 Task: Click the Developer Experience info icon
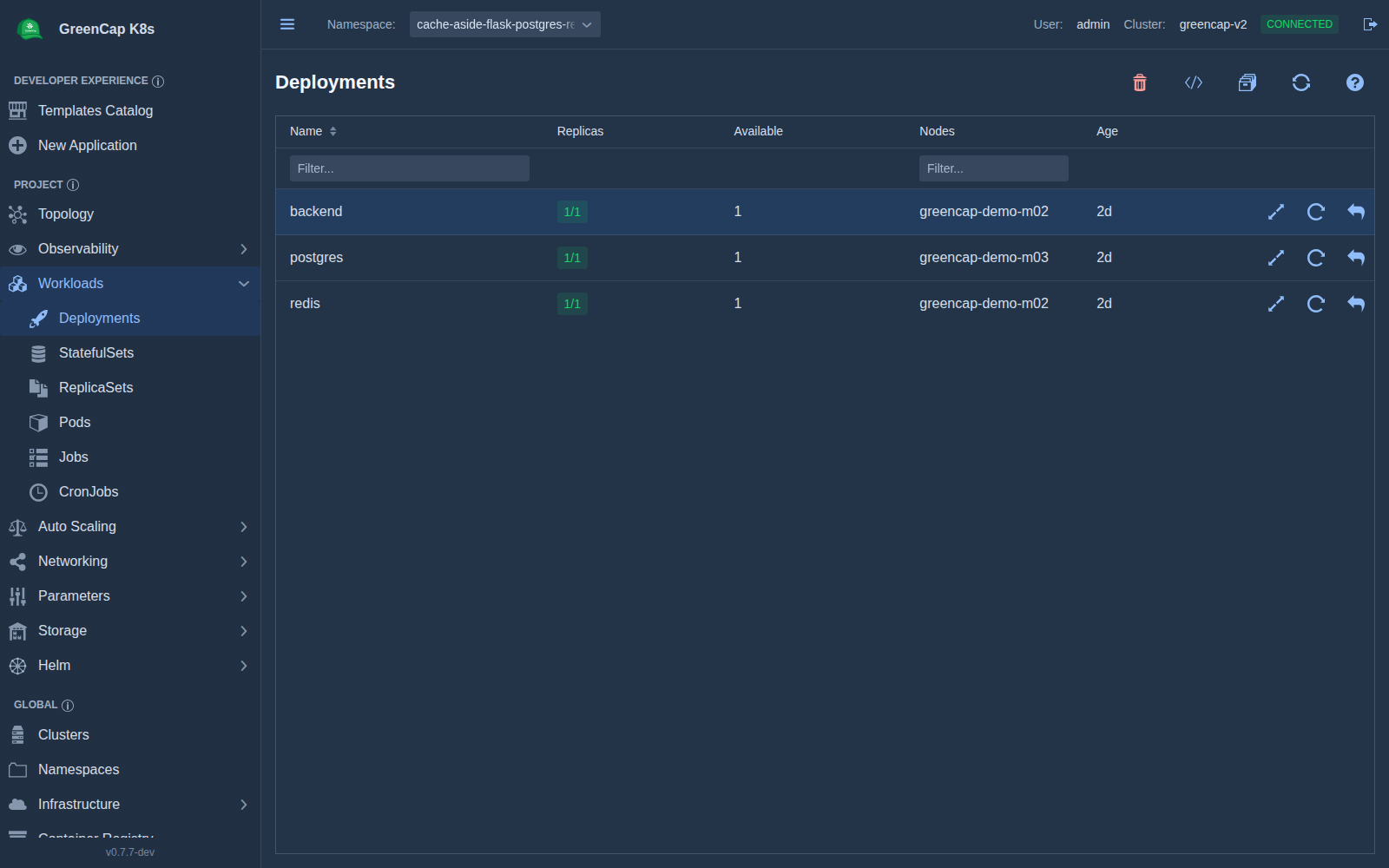[x=158, y=81]
